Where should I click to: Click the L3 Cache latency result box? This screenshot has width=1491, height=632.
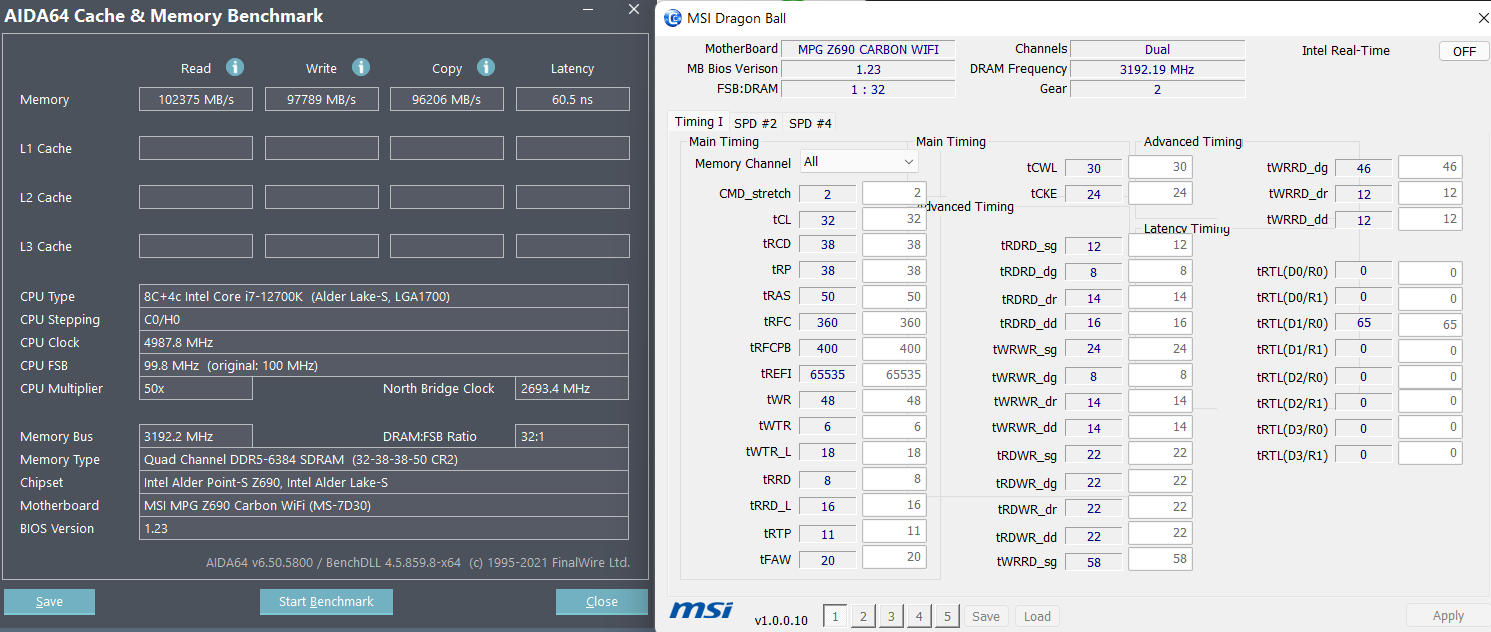[x=573, y=246]
